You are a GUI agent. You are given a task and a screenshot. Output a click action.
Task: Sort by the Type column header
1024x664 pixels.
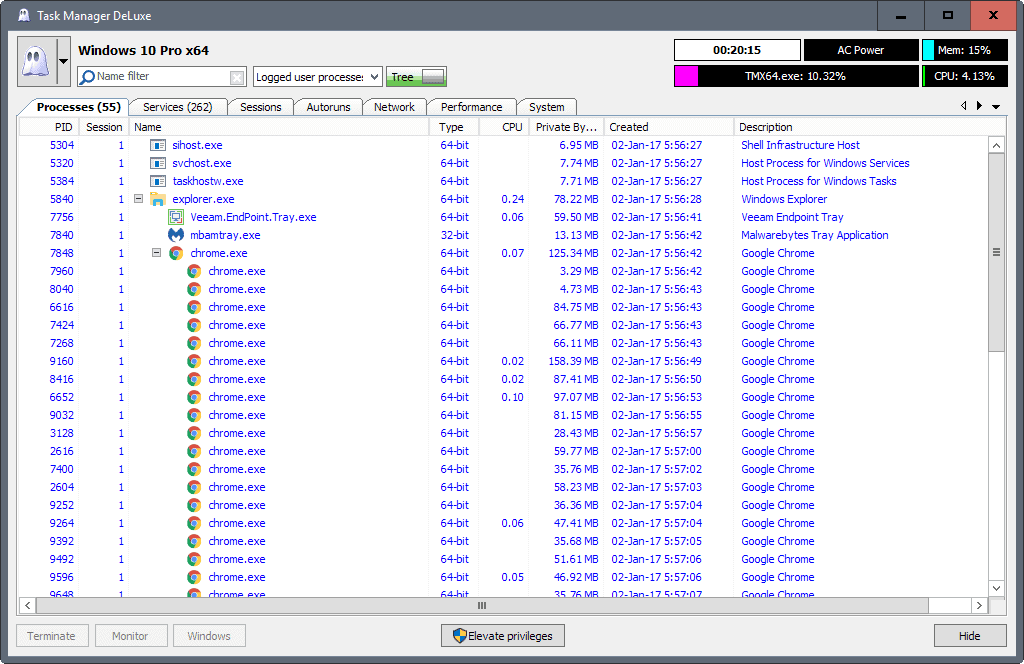pyautogui.click(x=455, y=127)
